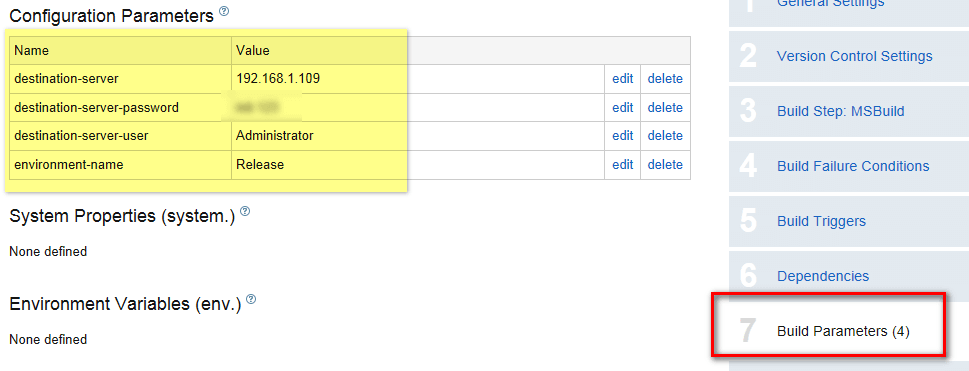The width and height of the screenshot is (969, 371).
Task: Edit the destination-server-user parameter
Action: click(x=623, y=135)
